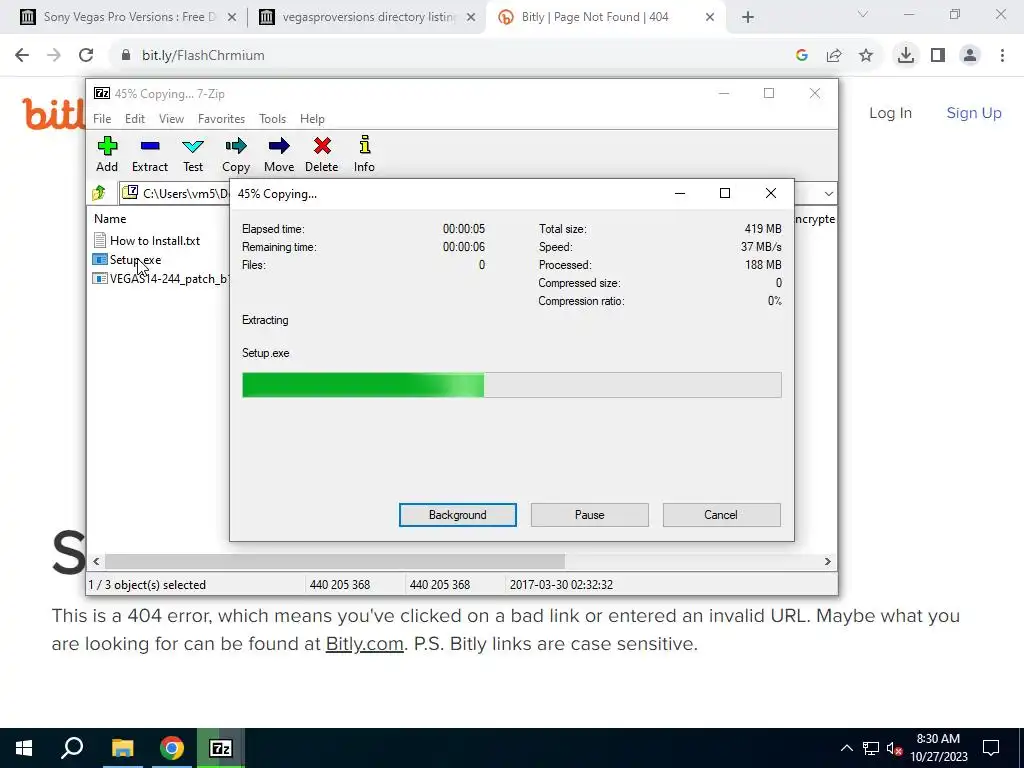The width and height of the screenshot is (1024, 768).
Task: Open the Help menu in 7-Zip
Action: tap(312, 119)
